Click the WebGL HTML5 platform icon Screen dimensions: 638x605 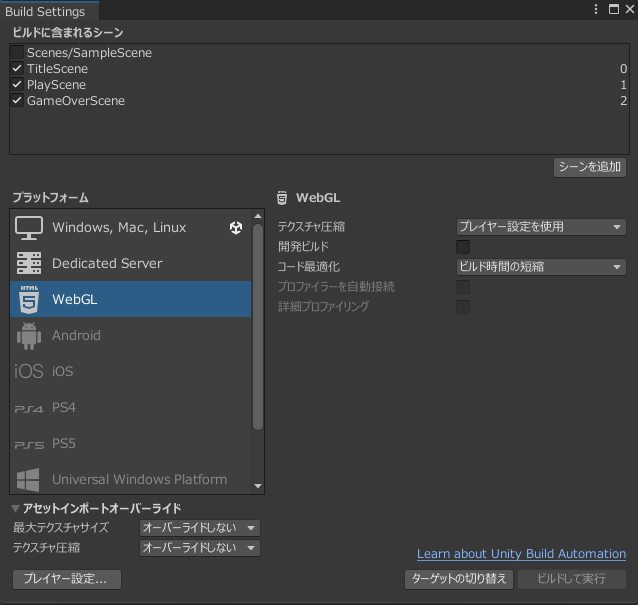coord(29,299)
